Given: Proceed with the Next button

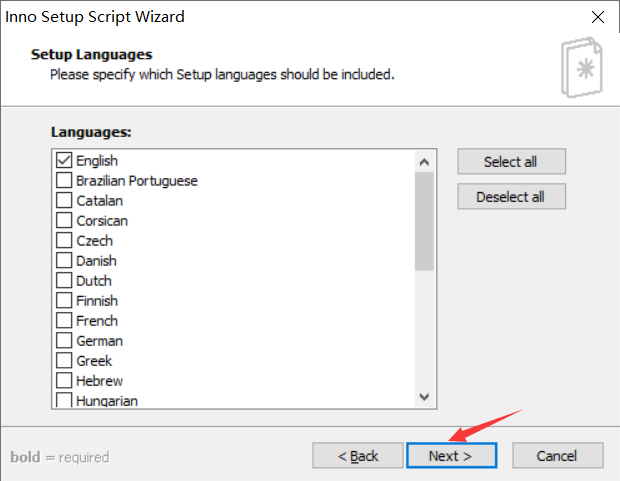Looking at the screenshot, I should (x=451, y=456).
